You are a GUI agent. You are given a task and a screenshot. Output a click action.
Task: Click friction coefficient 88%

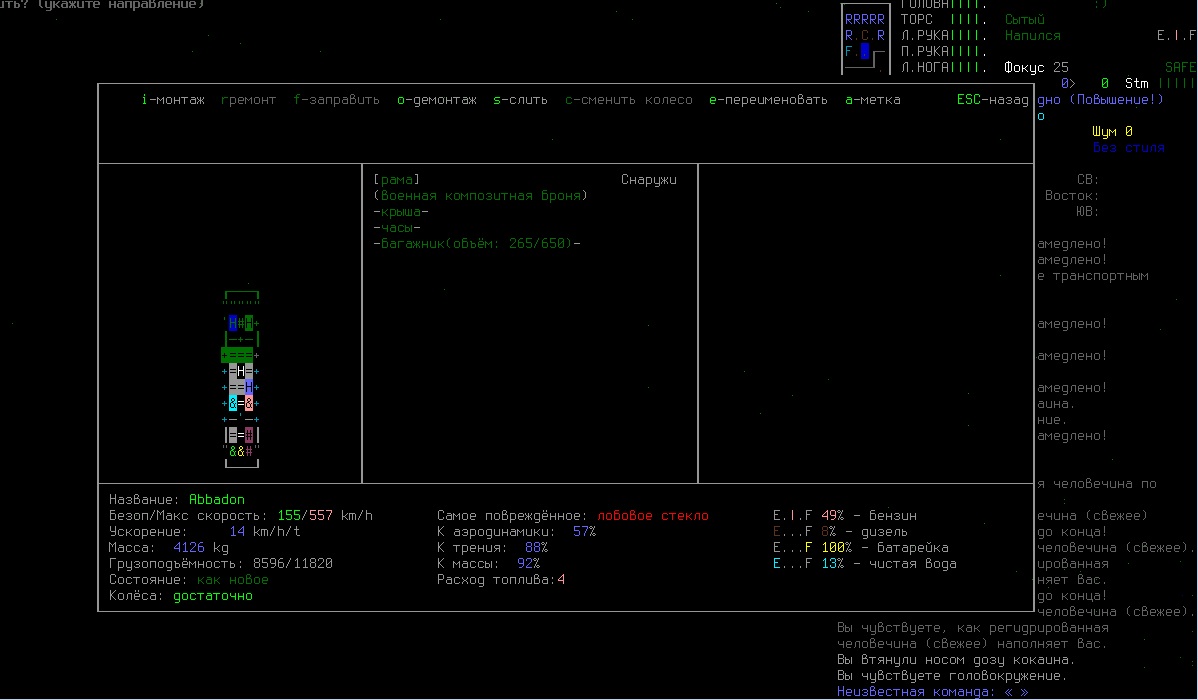click(x=536, y=548)
